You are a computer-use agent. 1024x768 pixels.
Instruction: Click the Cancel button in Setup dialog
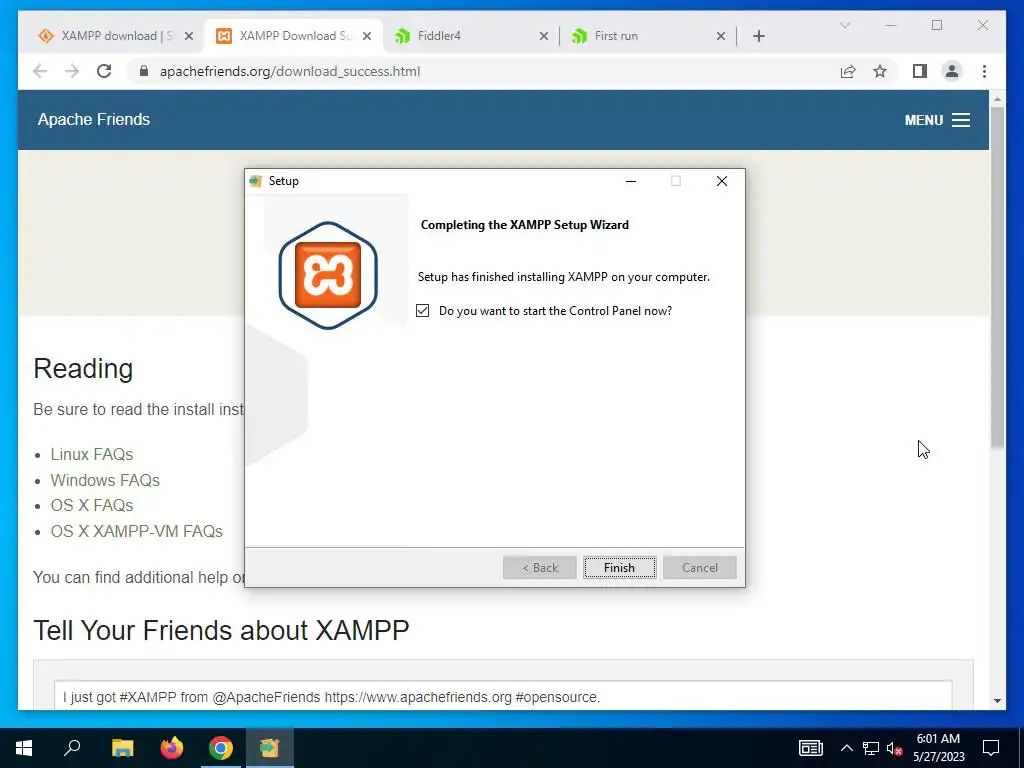(x=699, y=568)
